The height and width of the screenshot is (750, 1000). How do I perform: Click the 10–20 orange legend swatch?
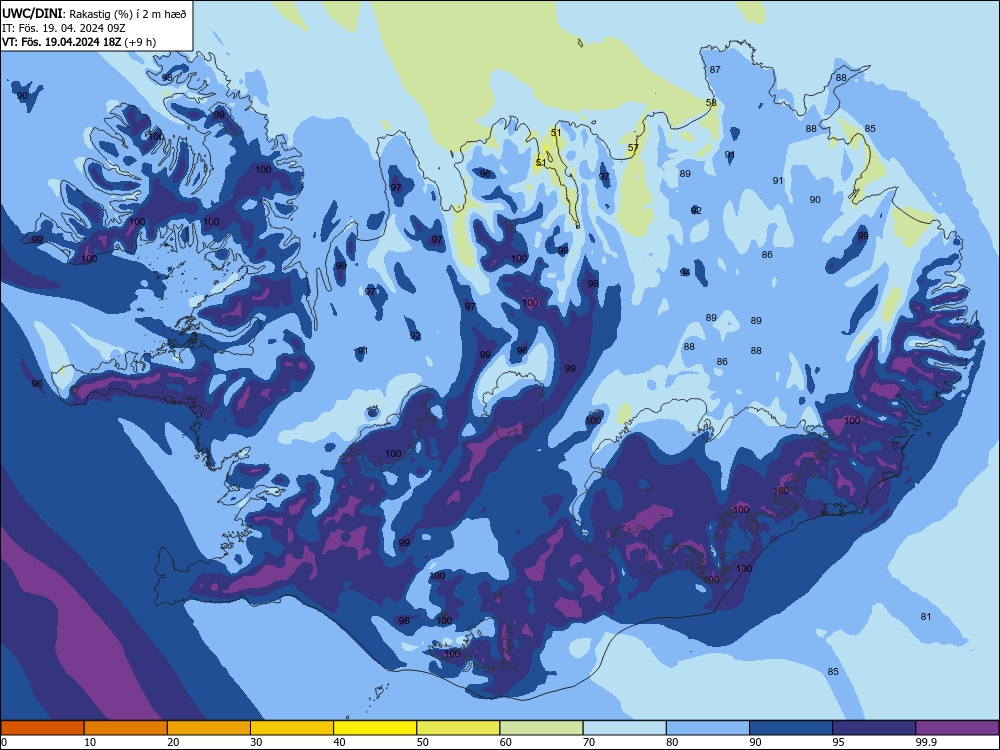click(x=126, y=728)
